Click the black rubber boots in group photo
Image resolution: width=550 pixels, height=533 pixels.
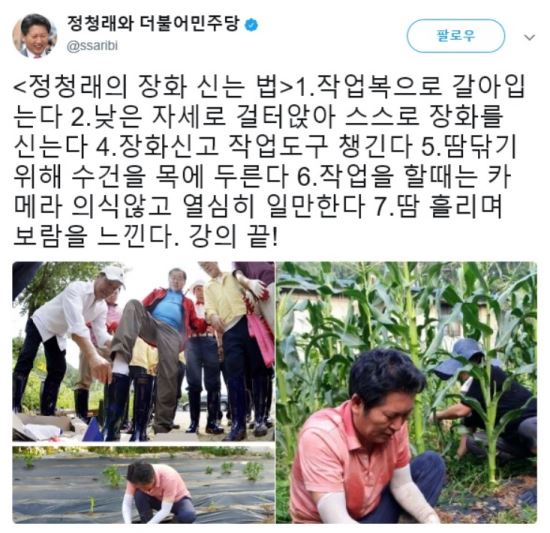click(140, 407)
